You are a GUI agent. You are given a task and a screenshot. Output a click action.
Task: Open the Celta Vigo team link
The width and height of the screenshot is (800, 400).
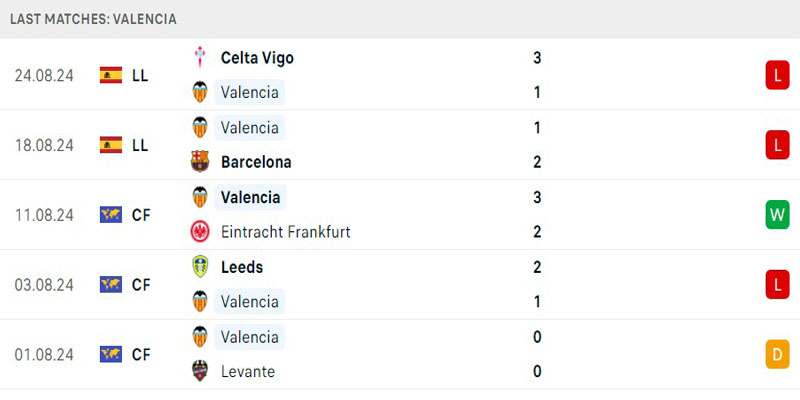click(x=257, y=58)
